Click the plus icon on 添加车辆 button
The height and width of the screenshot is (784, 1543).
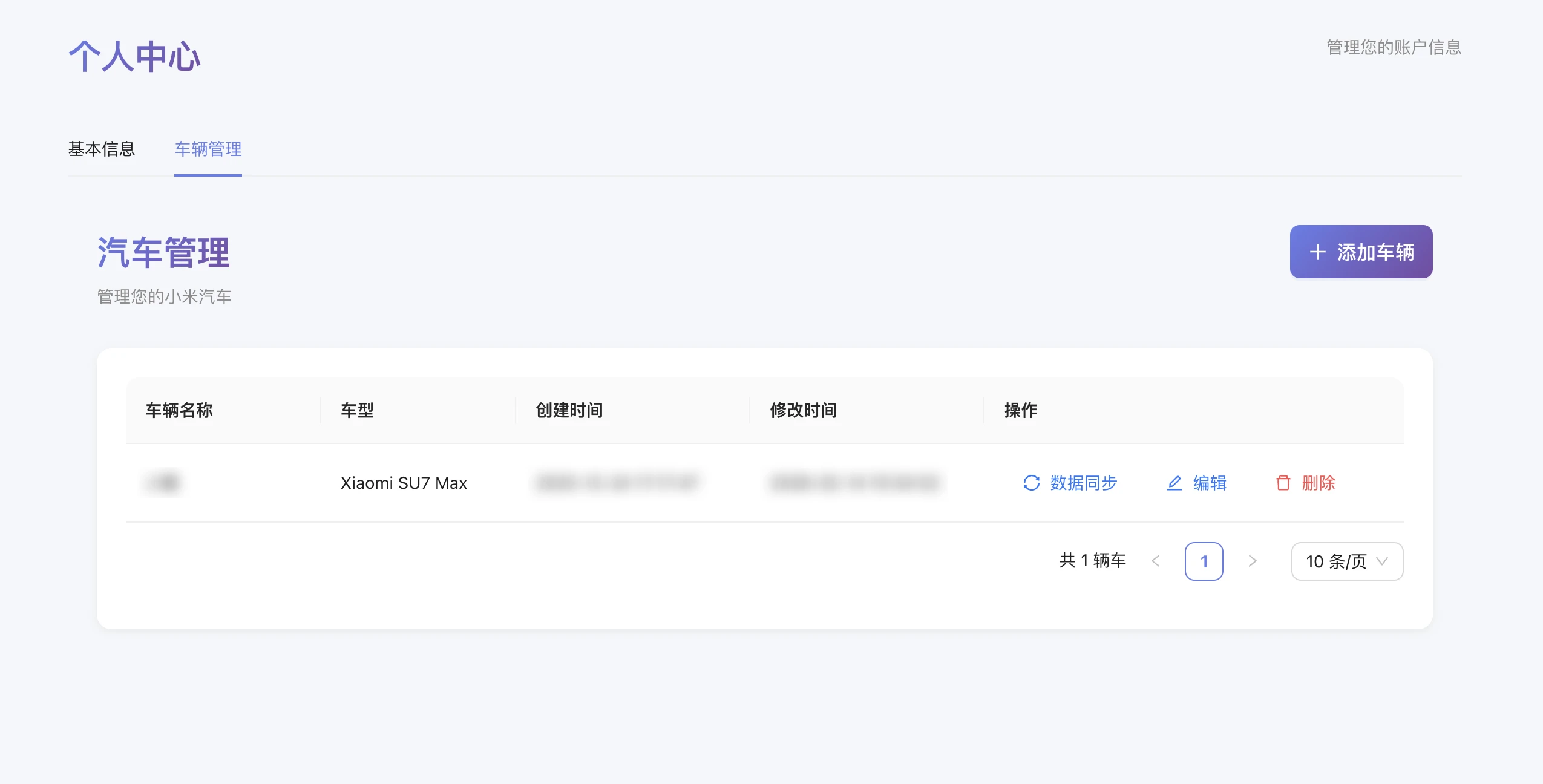click(1319, 252)
